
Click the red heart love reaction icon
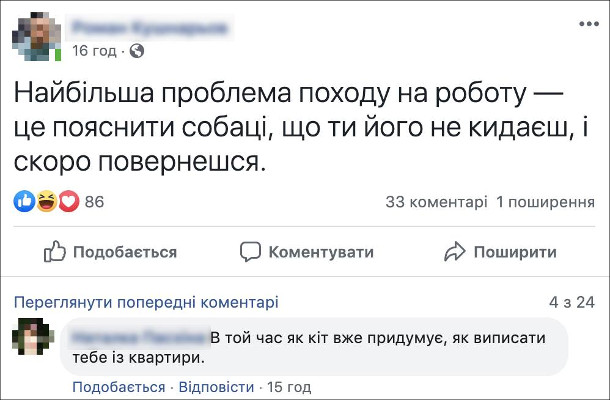tap(68, 201)
